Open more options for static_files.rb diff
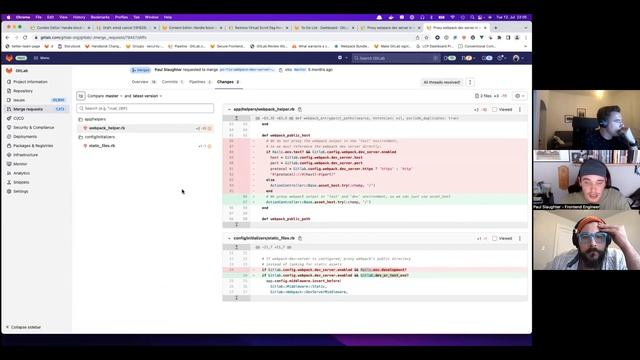 (520, 238)
